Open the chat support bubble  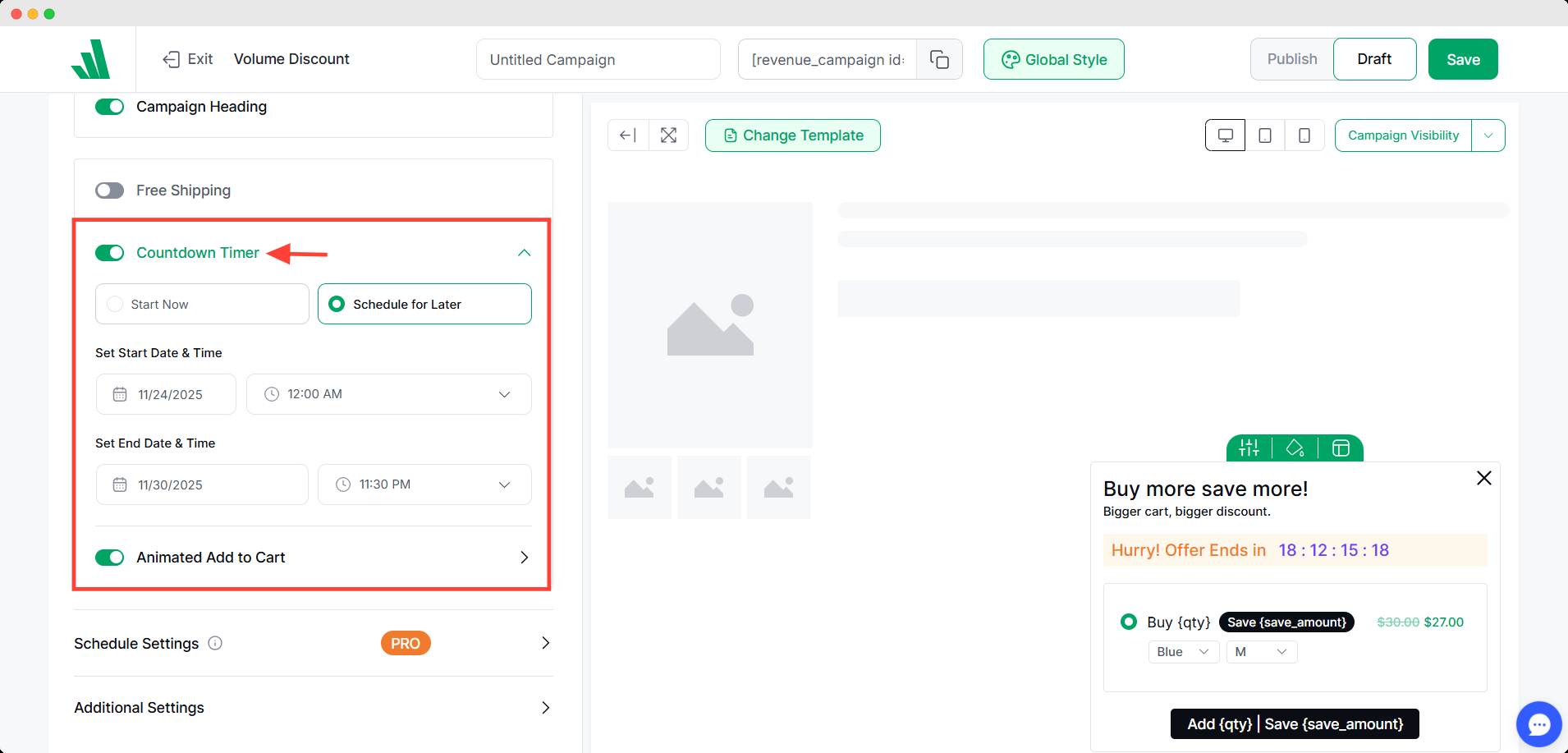pyautogui.click(x=1538, y=724)
